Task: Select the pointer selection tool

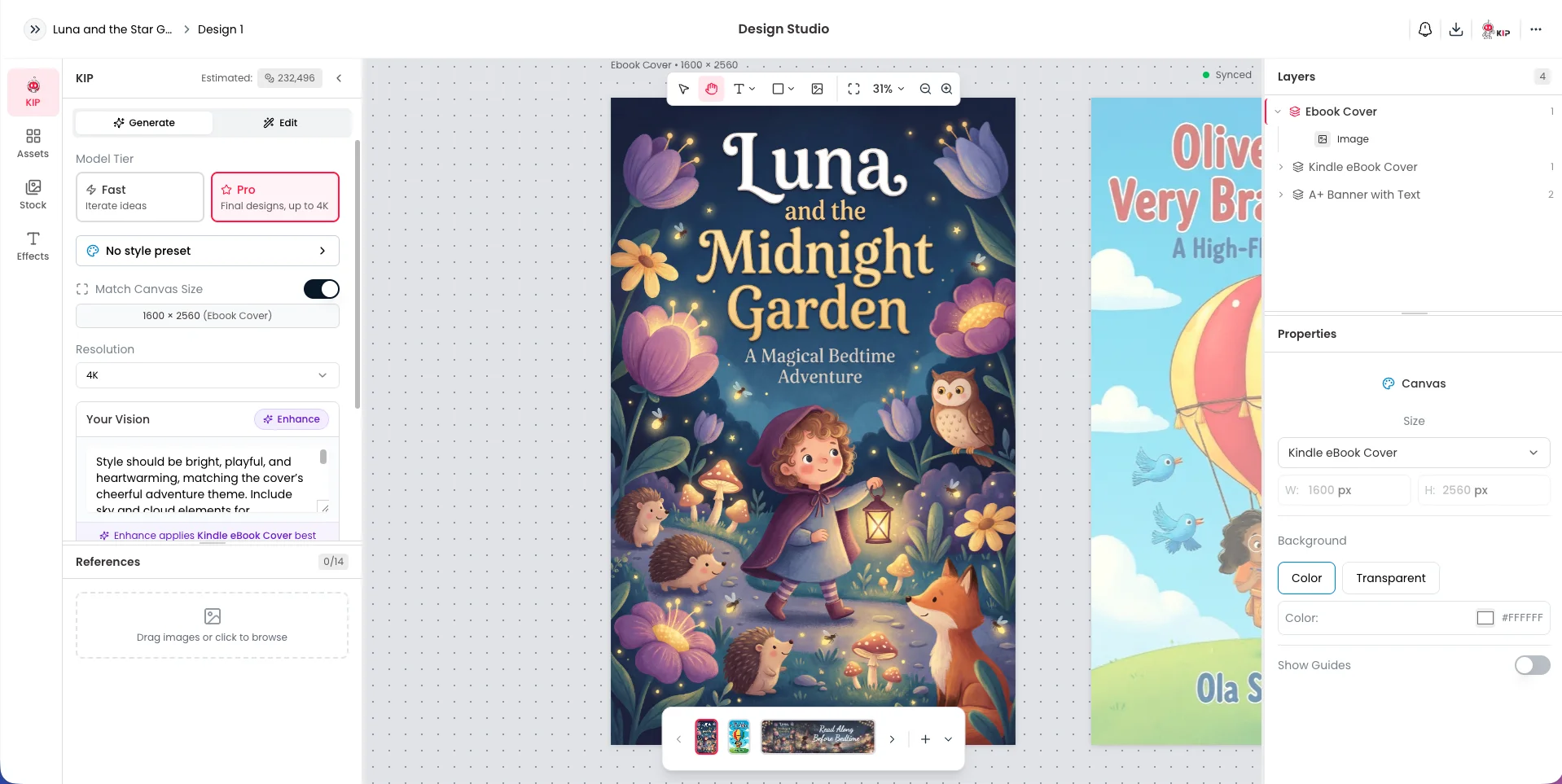Action: (x=684, y=89)
